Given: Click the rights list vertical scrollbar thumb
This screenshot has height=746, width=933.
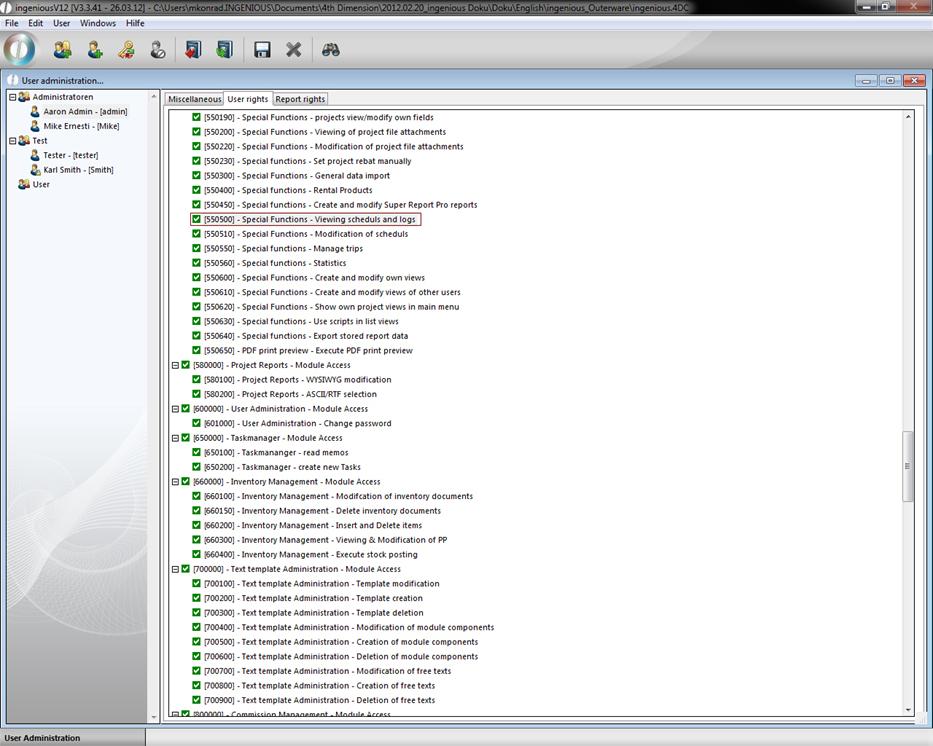Looking at the screenshot, I should coord(908,466).
